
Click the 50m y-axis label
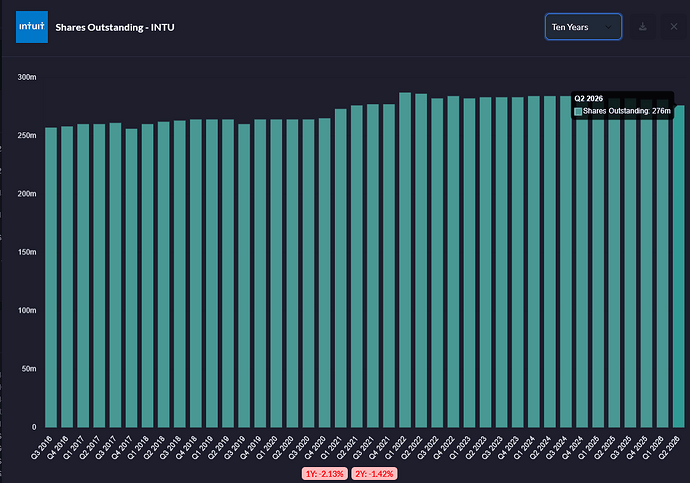(x=29, y=369)
